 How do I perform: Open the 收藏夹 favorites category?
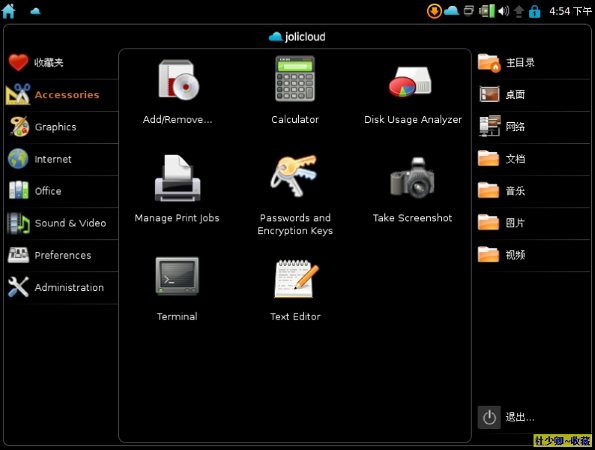pos(61,63)
